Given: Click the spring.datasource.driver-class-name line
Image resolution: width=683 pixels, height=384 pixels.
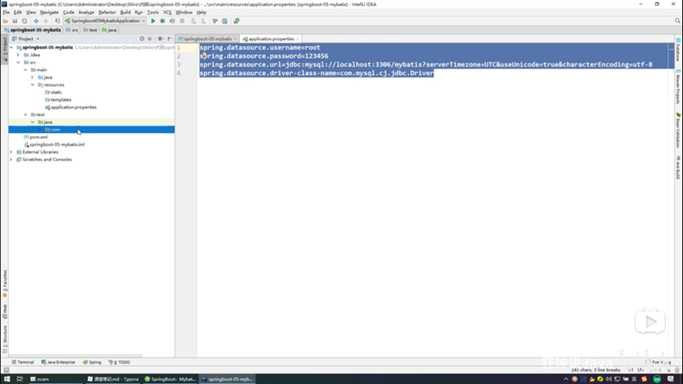Looking at the screenshot, I should tap(317, 73).
